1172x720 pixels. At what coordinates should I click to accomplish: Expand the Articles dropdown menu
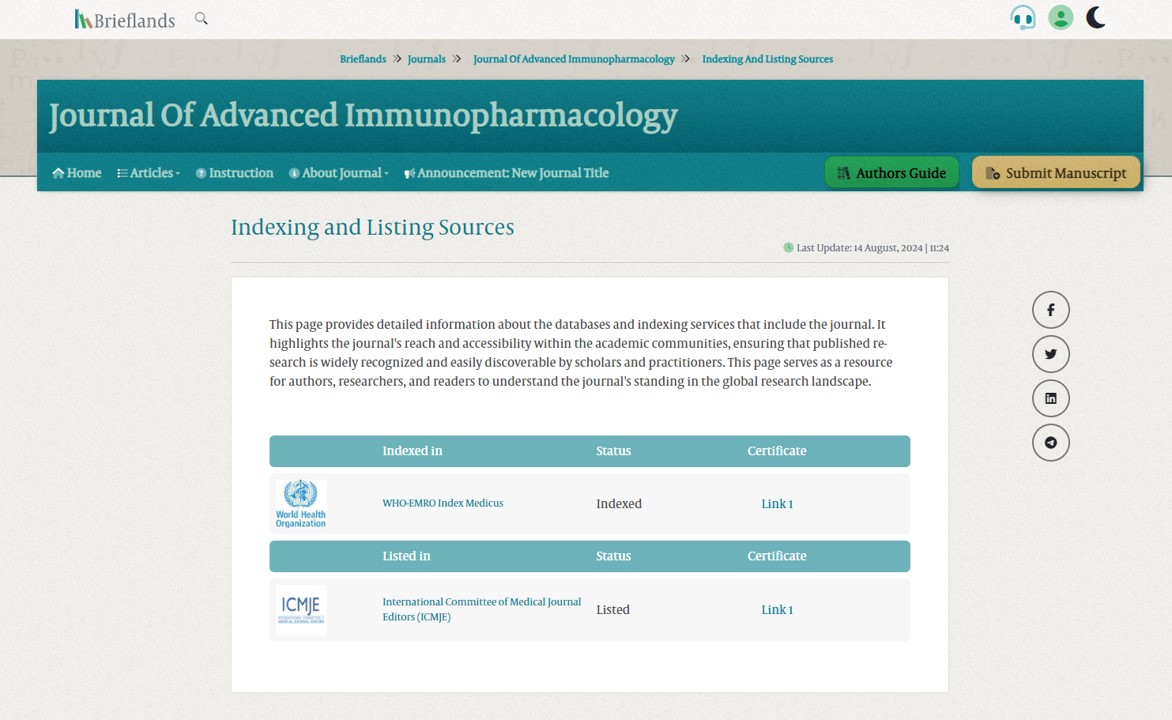pos(149,173)
